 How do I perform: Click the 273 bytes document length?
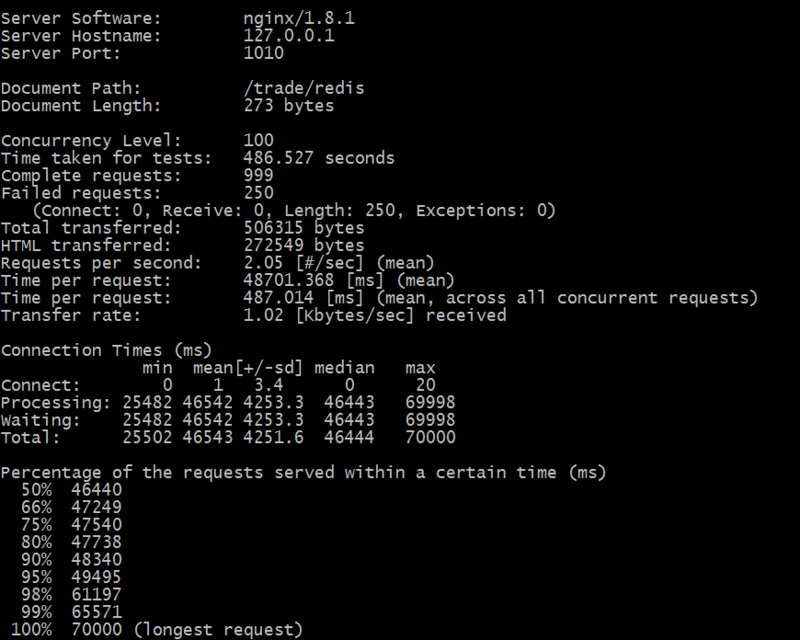click(x=289, y=105)
